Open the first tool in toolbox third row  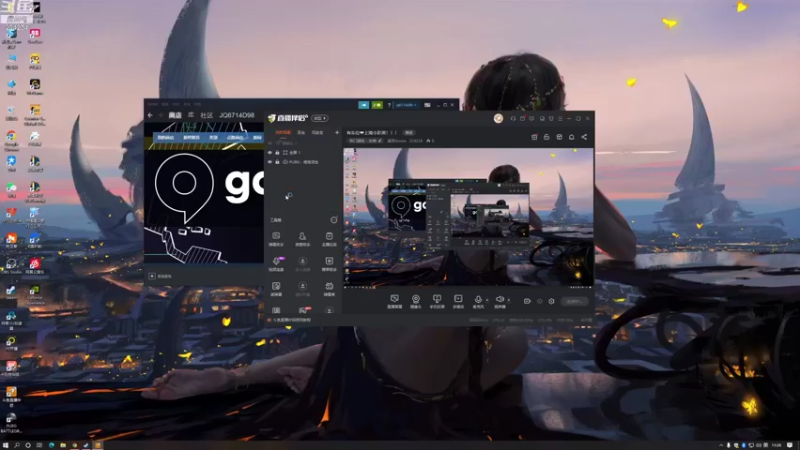coord(276,289)
